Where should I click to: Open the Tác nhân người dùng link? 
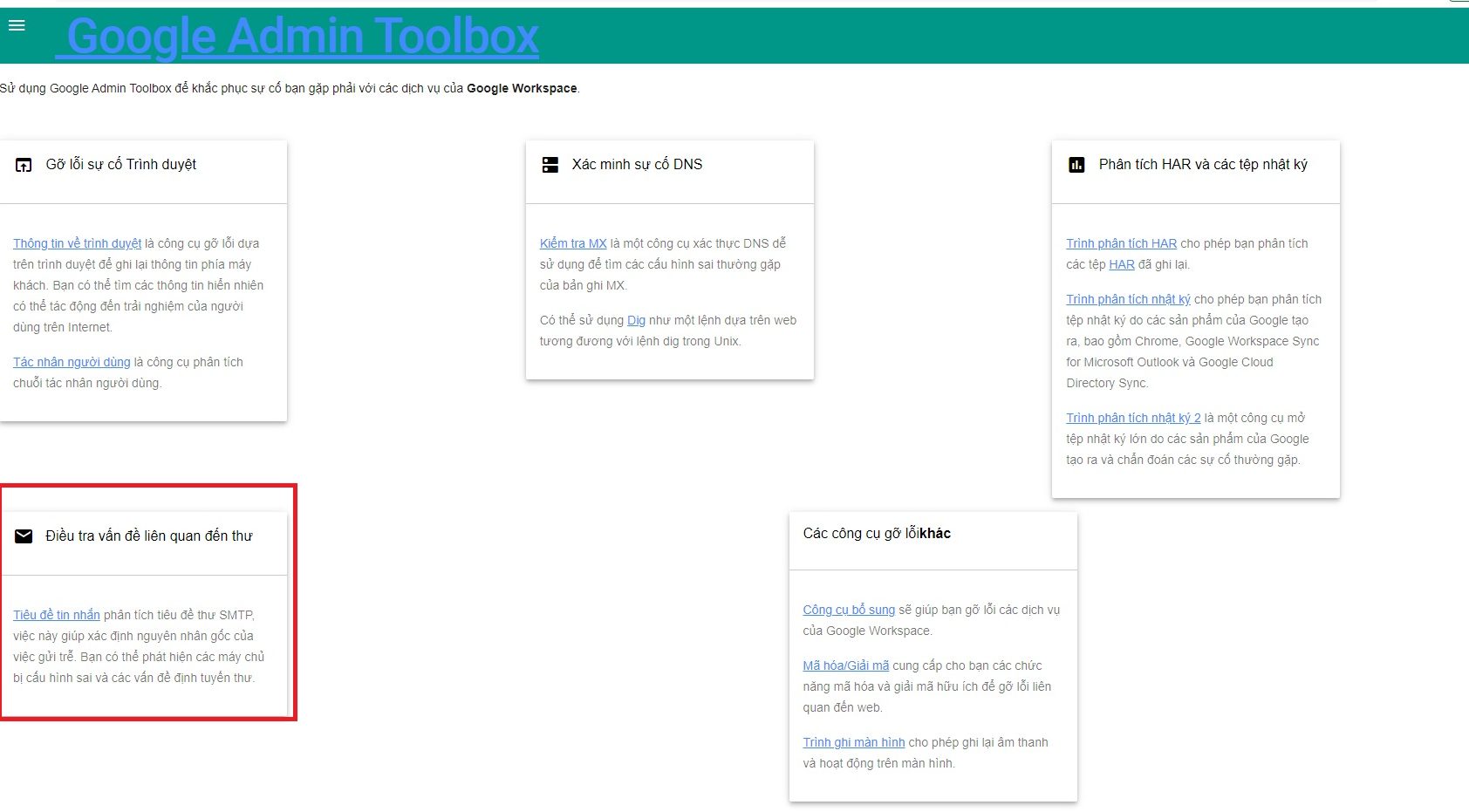coord(72,362)
